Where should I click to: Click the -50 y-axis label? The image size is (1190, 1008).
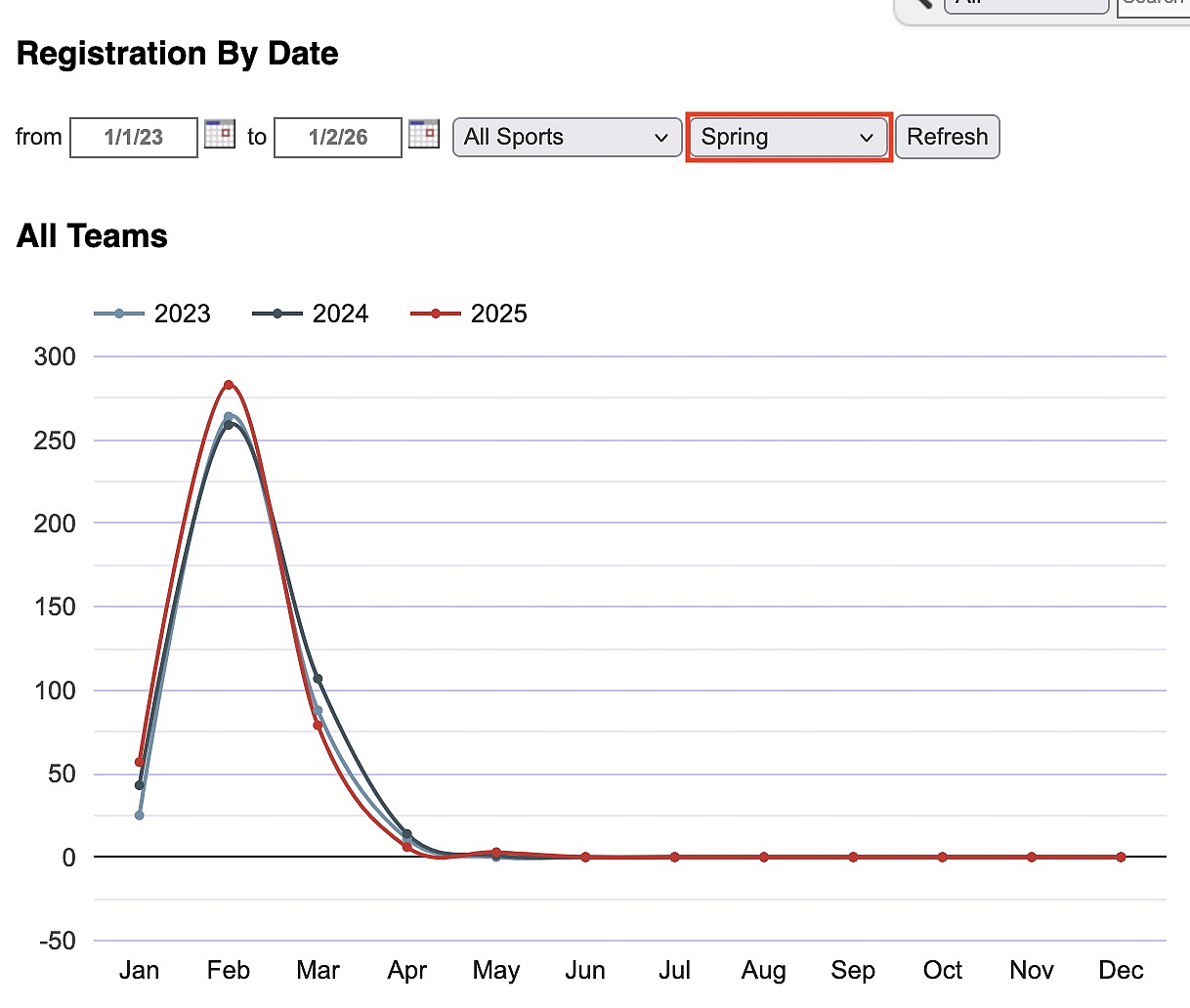click(57, 941)
